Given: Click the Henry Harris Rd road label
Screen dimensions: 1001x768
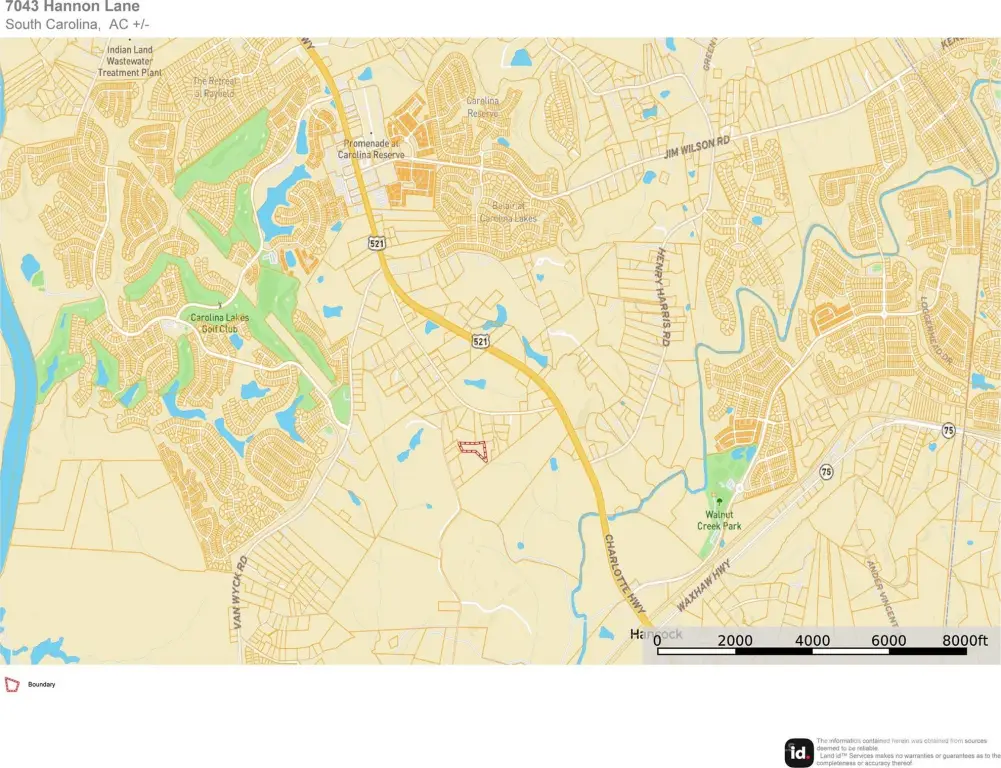Looking at the screenshot, I should point(661,298).
